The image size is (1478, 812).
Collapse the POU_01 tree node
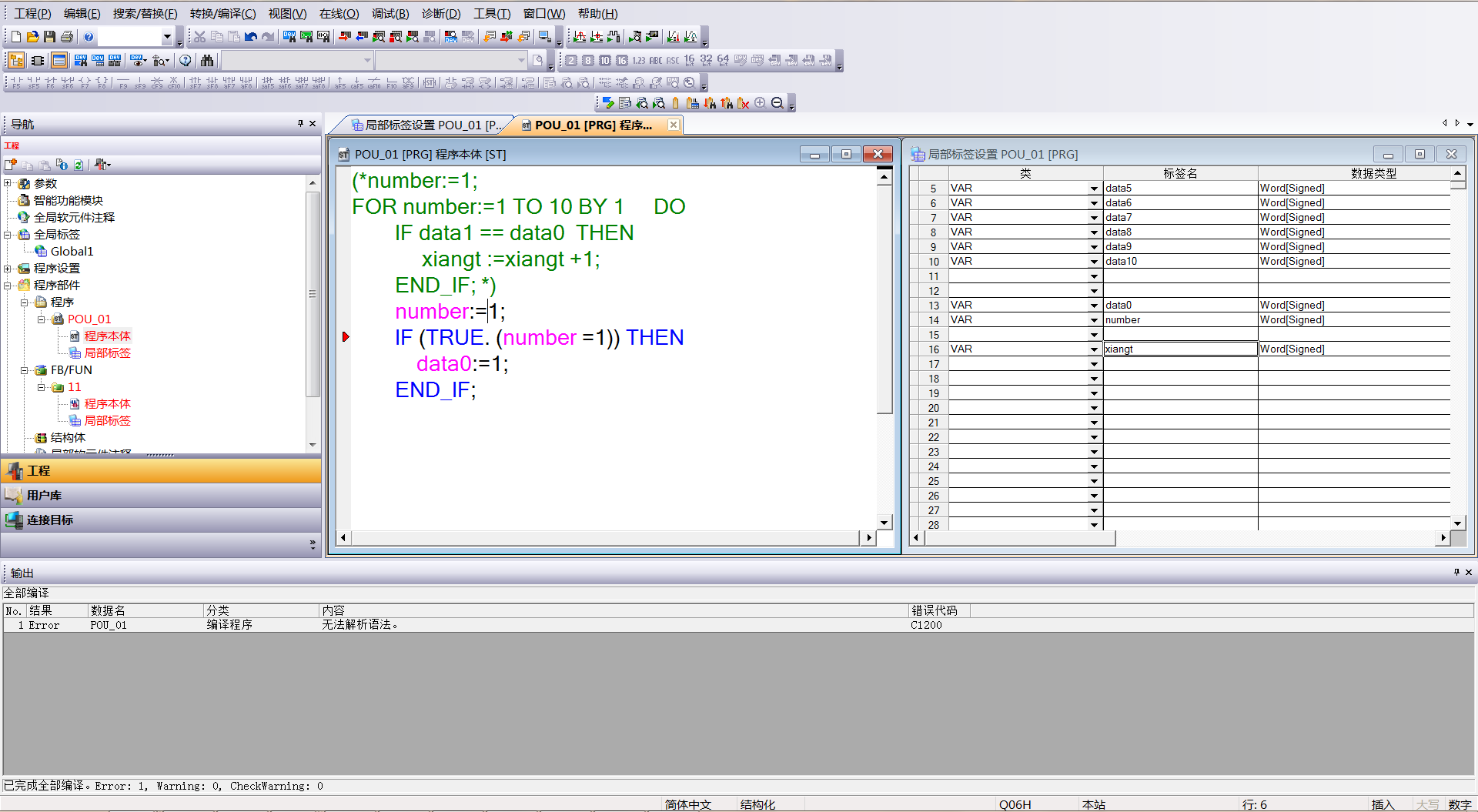tap(42, 319)
